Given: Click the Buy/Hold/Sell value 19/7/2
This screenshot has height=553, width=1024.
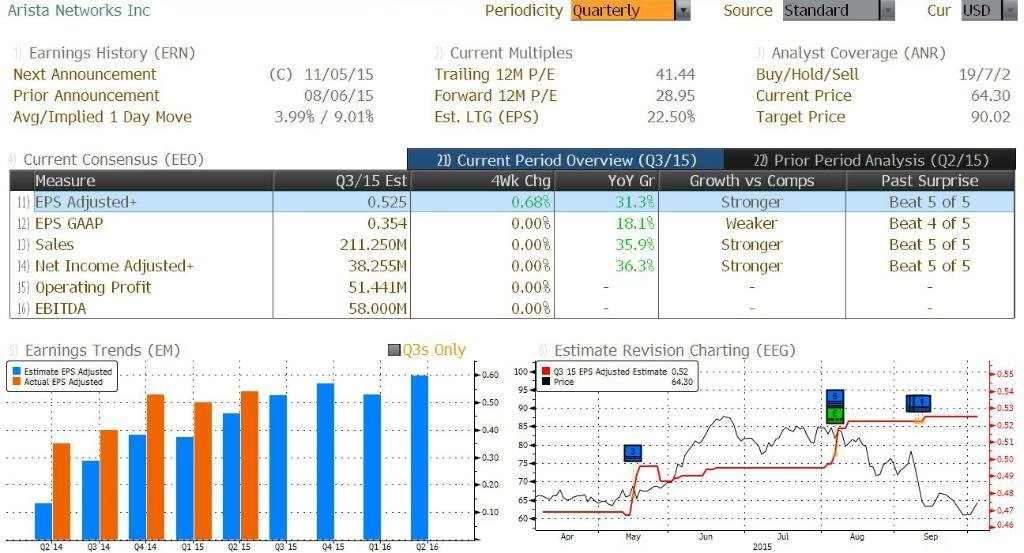Looking at the screenshot, I should [x=984, y=74].
